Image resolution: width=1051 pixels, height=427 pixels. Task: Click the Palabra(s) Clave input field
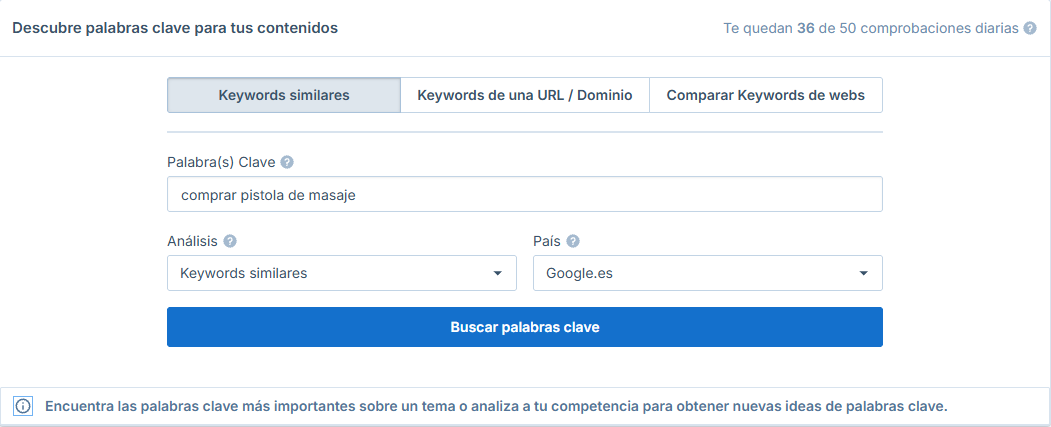[525, 194]
